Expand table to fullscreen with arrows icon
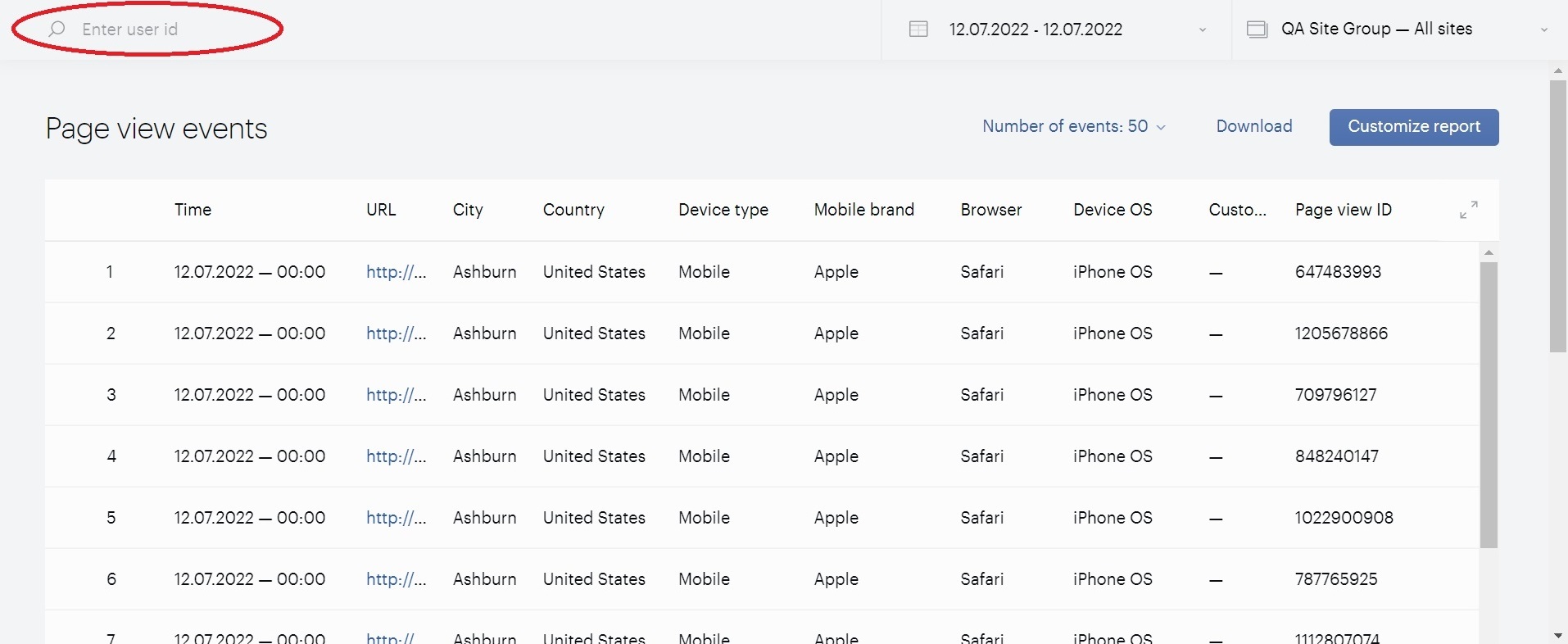1568x644 pixels. tap(1469, 210)
